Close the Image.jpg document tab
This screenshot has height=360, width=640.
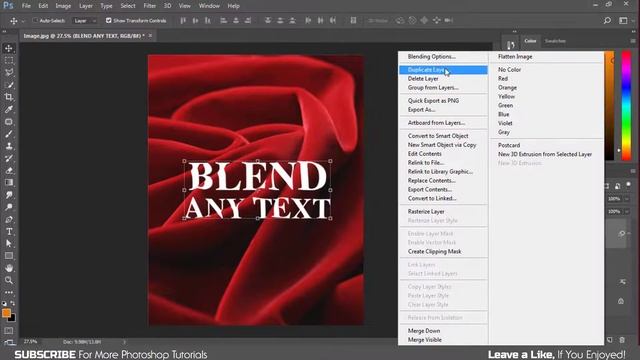click(150, 36)
